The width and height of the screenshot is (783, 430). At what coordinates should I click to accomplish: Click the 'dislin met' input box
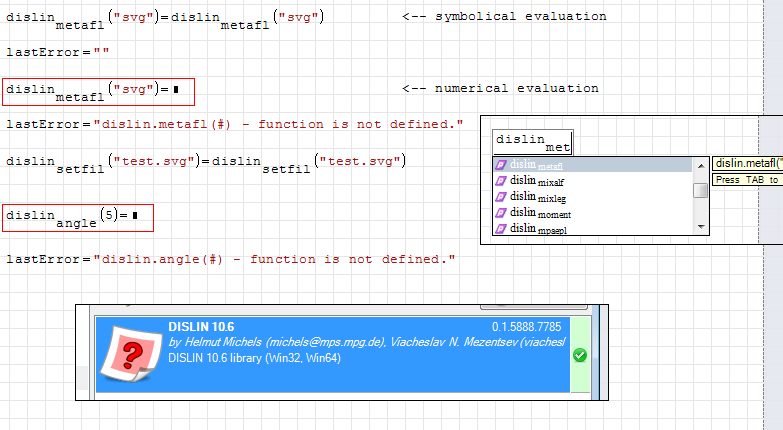533,141
